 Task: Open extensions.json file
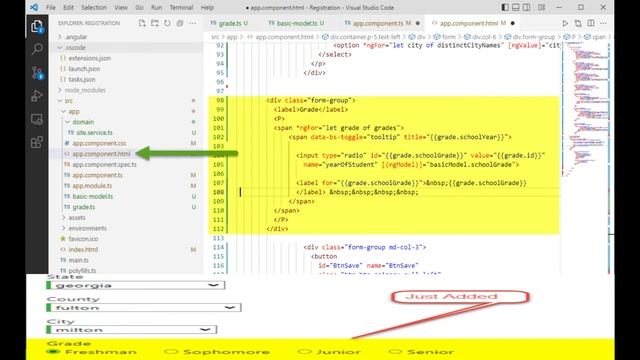(x=89, y=58)
